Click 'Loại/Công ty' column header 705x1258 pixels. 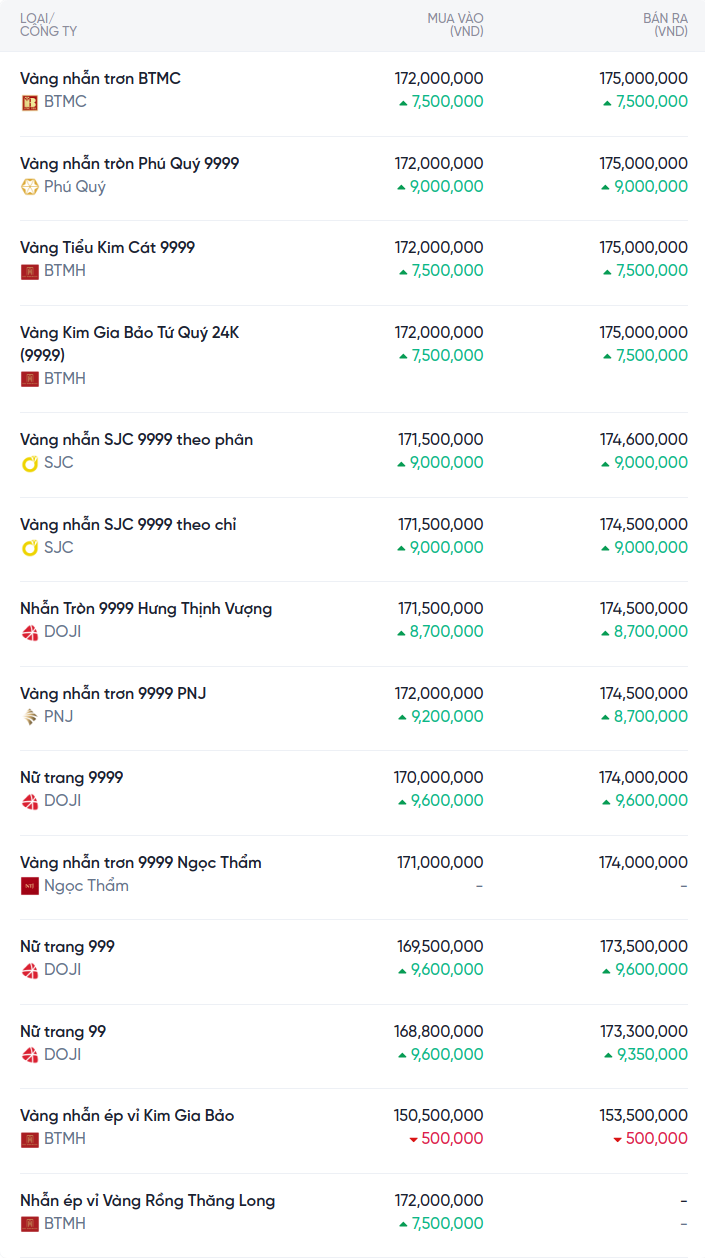tap(48, 25)
